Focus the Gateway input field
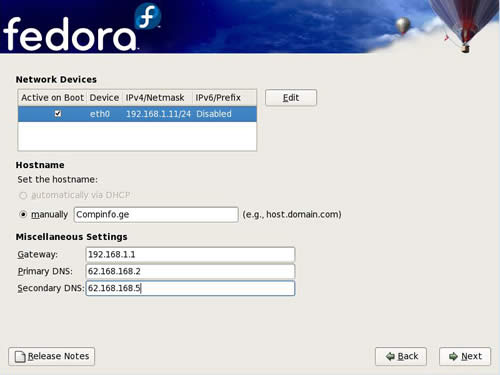500x375 pixels. (x=190, y=255)
